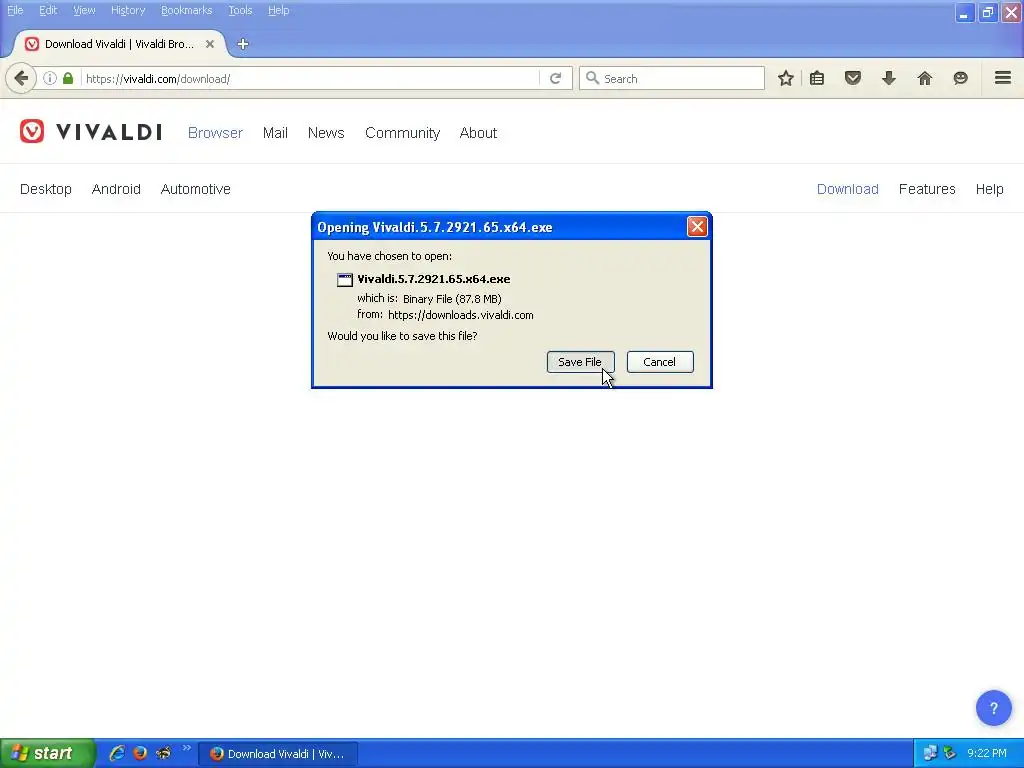Image resolution: width=1024 pixels, height=768 pixels.
Task: Click the 9:22 PM clock in the tray
Action: (x=987, y=753)
